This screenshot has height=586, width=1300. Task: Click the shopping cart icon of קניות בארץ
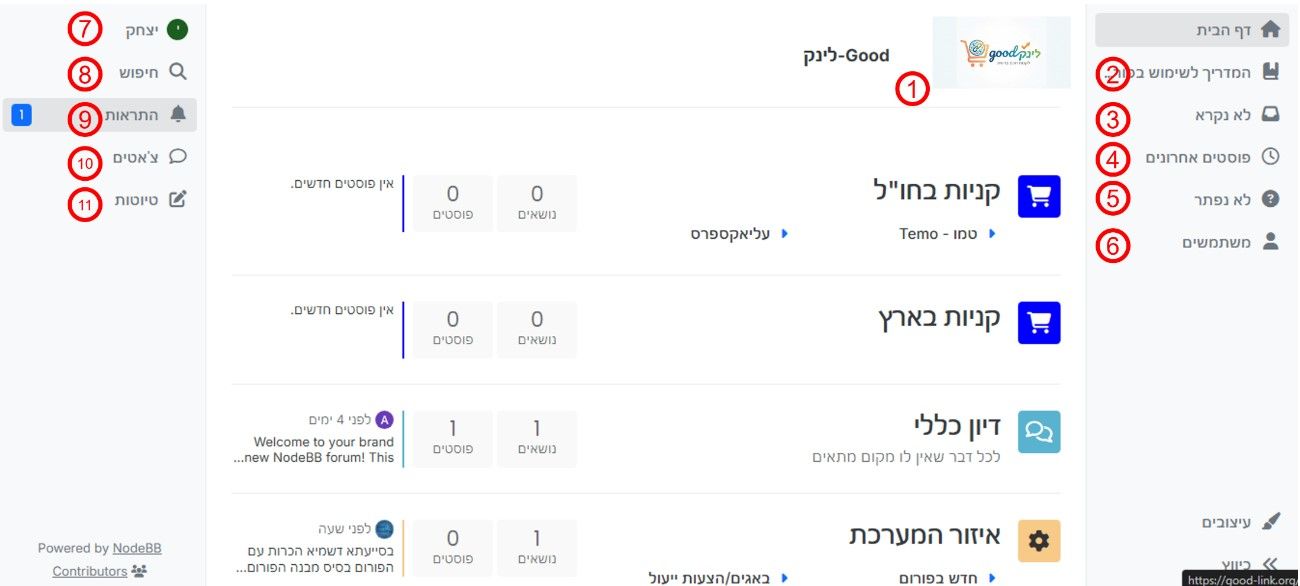point(1038,322)
